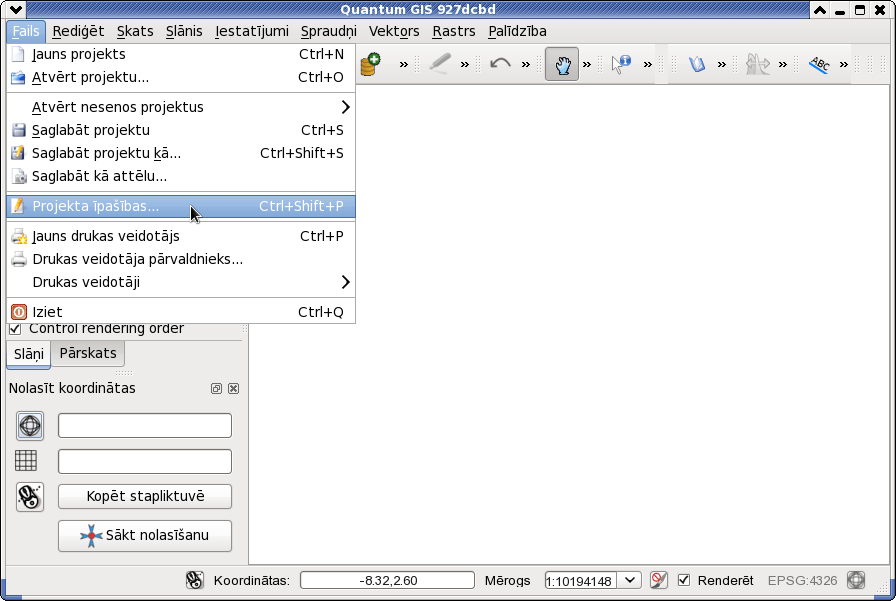896x601 pixels.
Task: Open the Skats menu
Action: [135, 31]
